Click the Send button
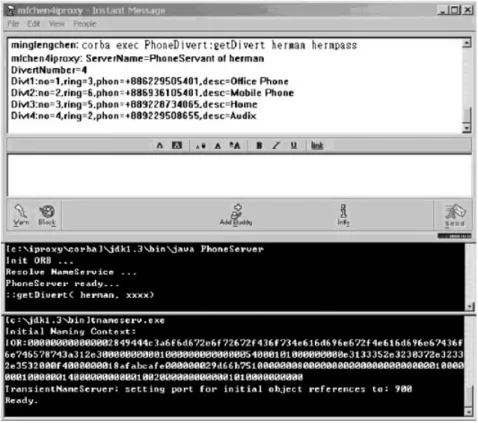478x423 pixels. 455,215
